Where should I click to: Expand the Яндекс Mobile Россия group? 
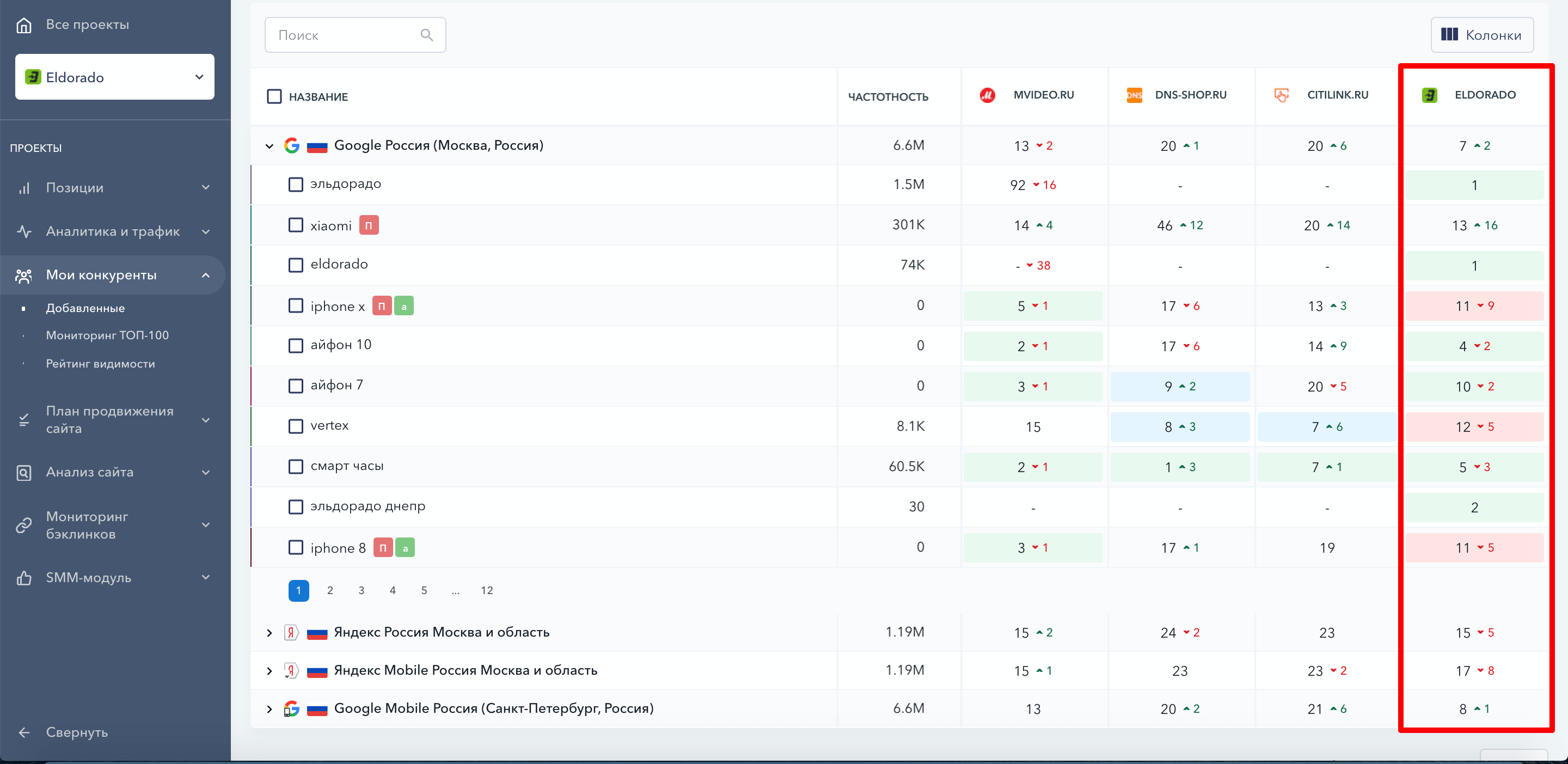click(269, 671)
